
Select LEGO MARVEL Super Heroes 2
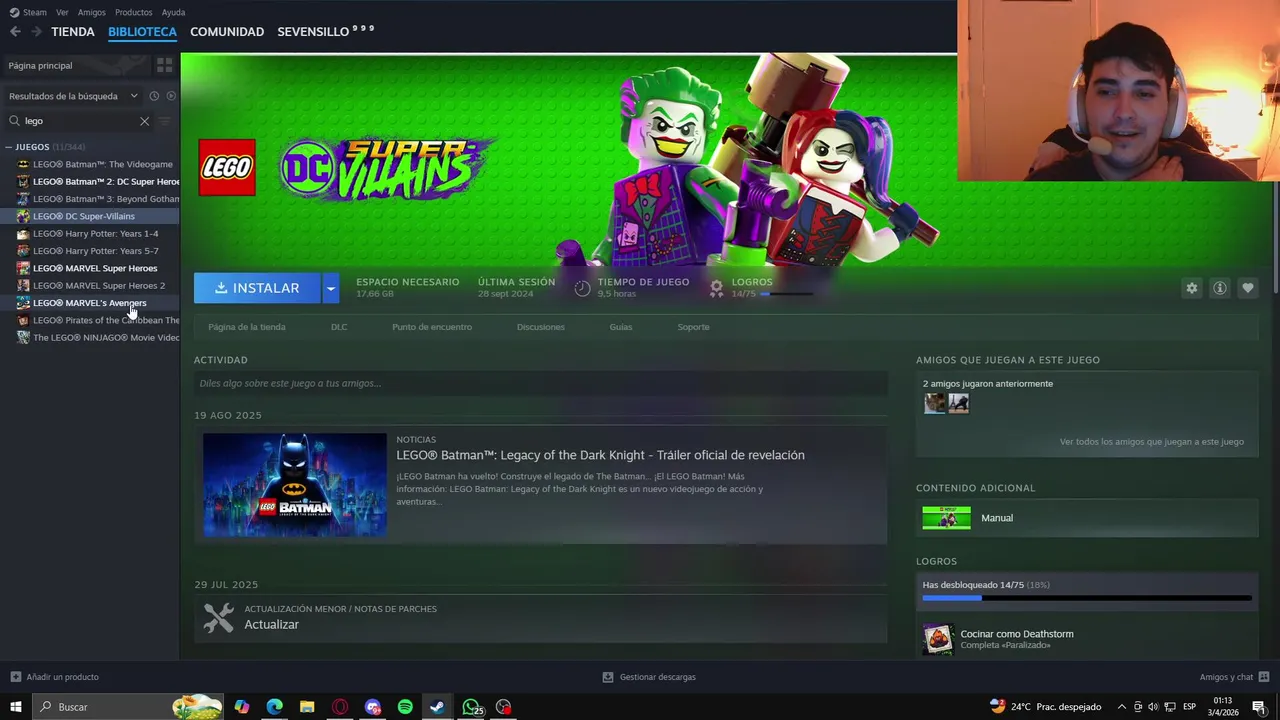pyautogui.click(x=99, y=286)
